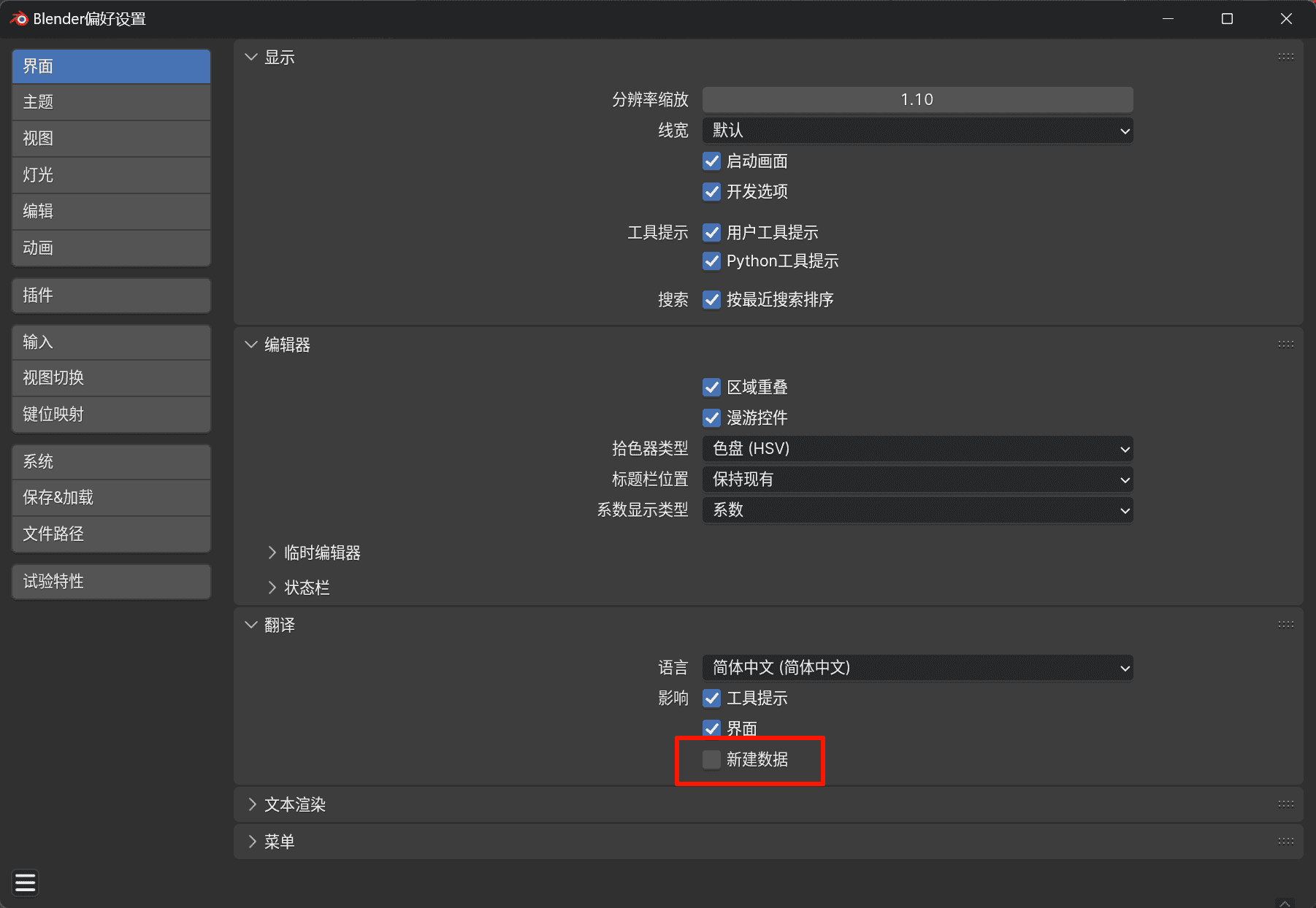Grab the 翻译 panel drag handle
The image size is (1316, 908).
(x=1286, y=625)
